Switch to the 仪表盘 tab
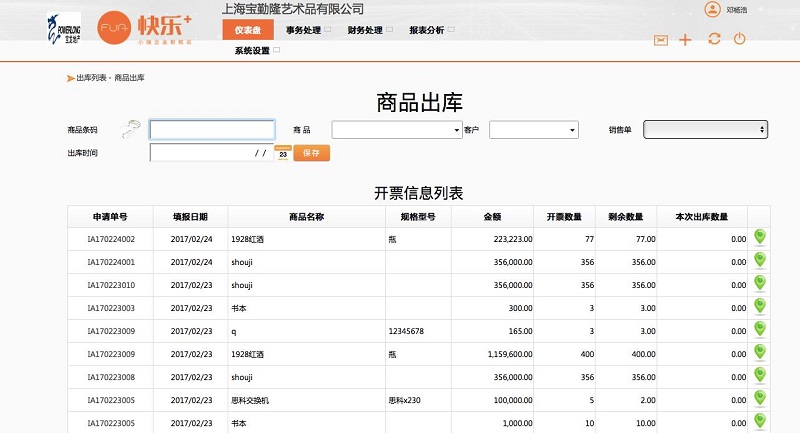This screenshot has height=433, width=800. 247,30
